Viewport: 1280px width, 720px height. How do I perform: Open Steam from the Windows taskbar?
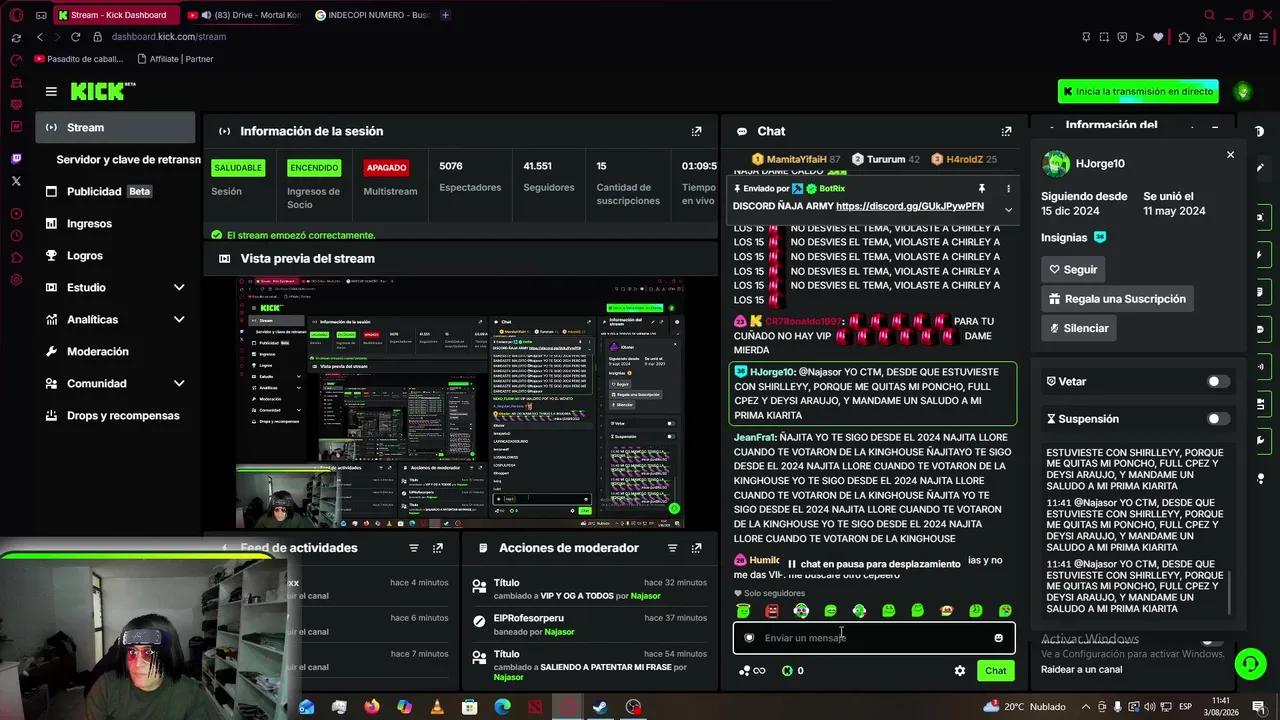600,707
